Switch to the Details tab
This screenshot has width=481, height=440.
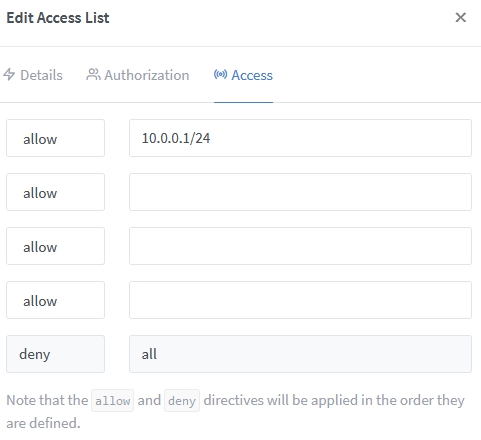tap(33, 75)
